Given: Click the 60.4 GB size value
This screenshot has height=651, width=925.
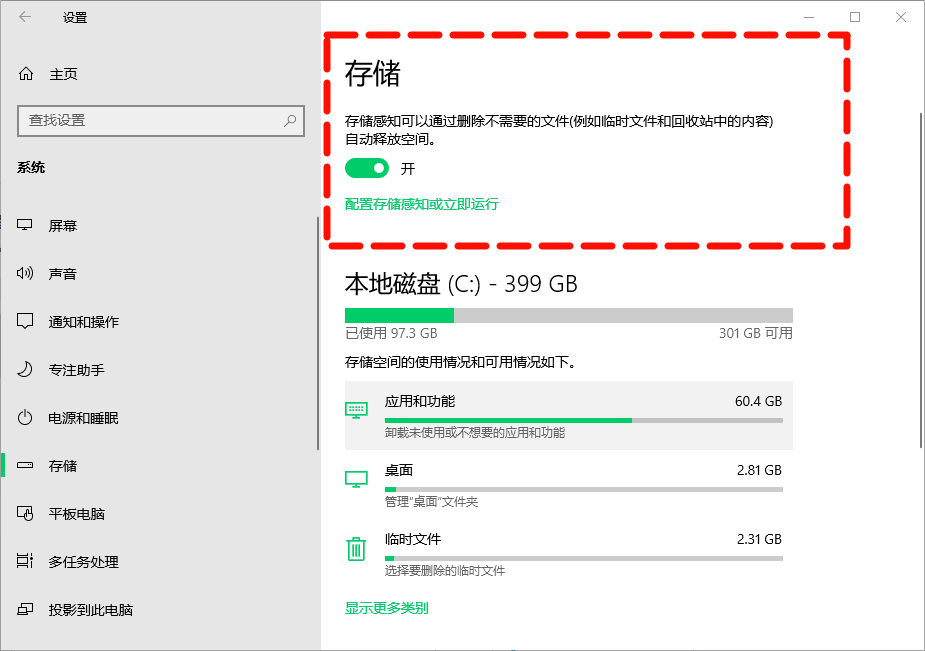Looking at the screenshot, I should [x=758, y=401].
